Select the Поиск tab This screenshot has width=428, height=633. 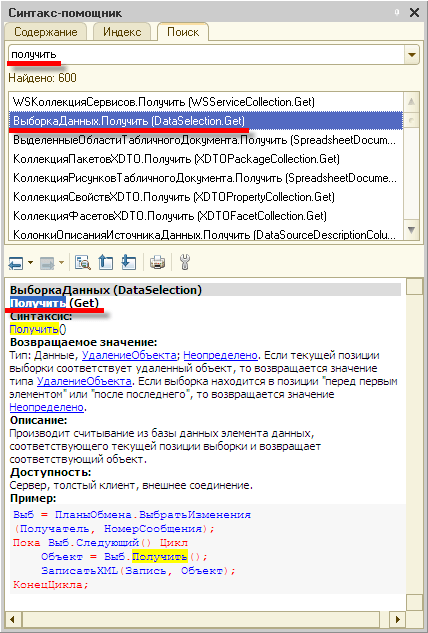tap(183, 32)
